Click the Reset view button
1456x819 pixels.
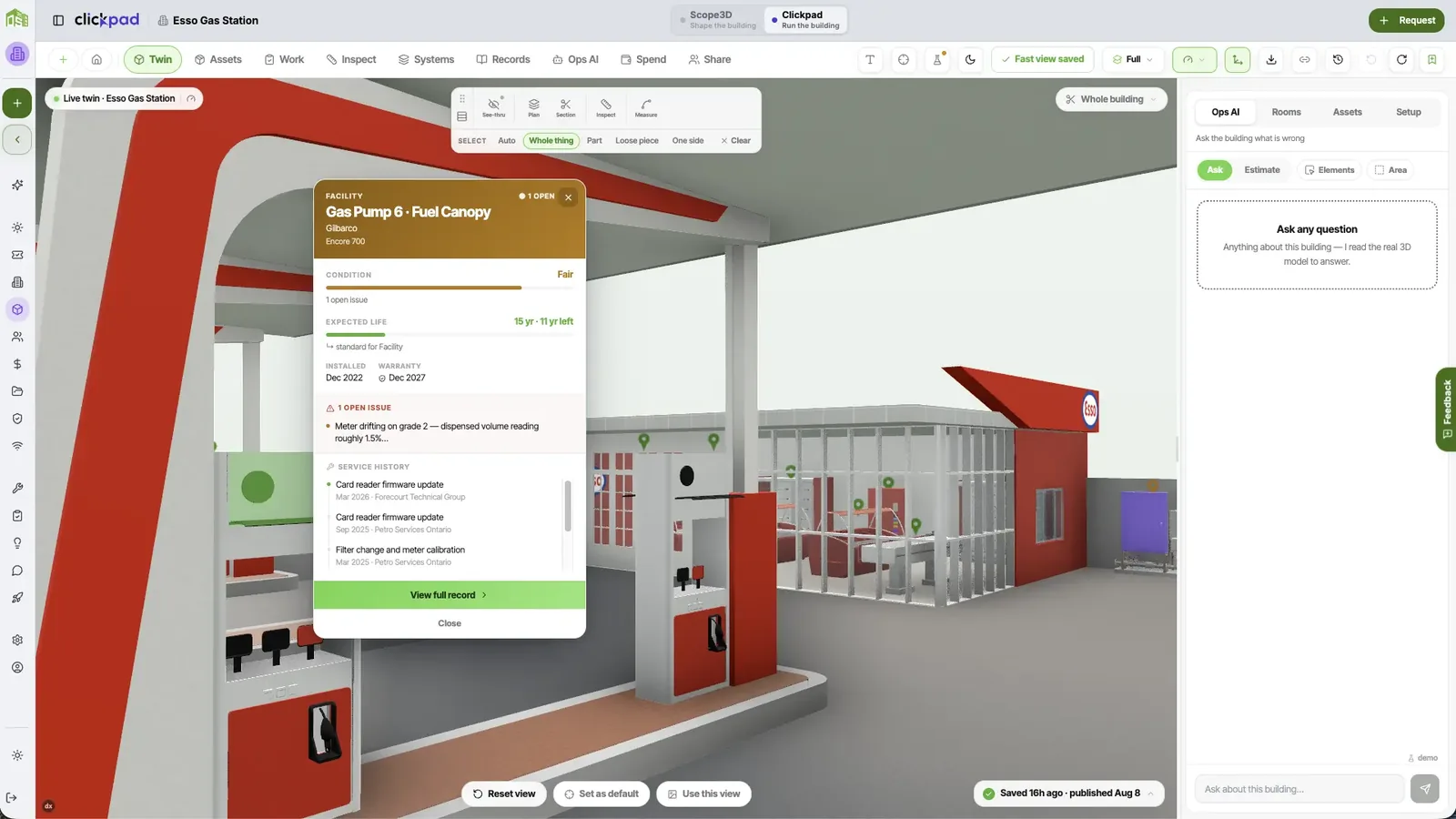504,794
